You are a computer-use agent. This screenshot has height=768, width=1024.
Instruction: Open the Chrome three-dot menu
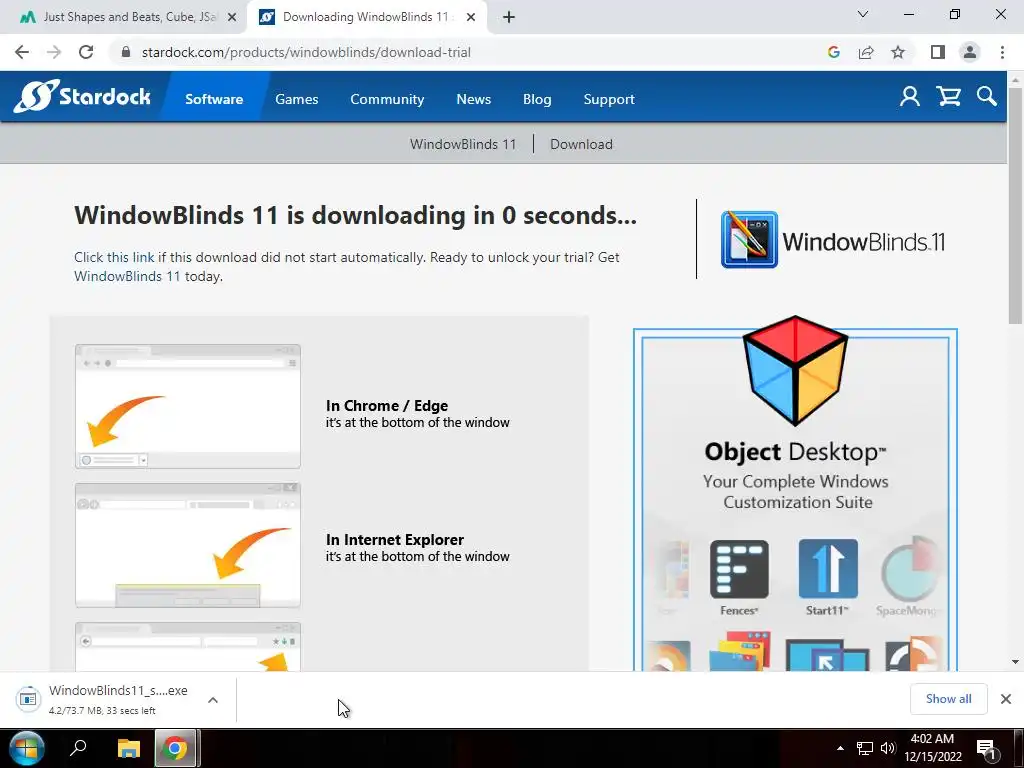1002,52
